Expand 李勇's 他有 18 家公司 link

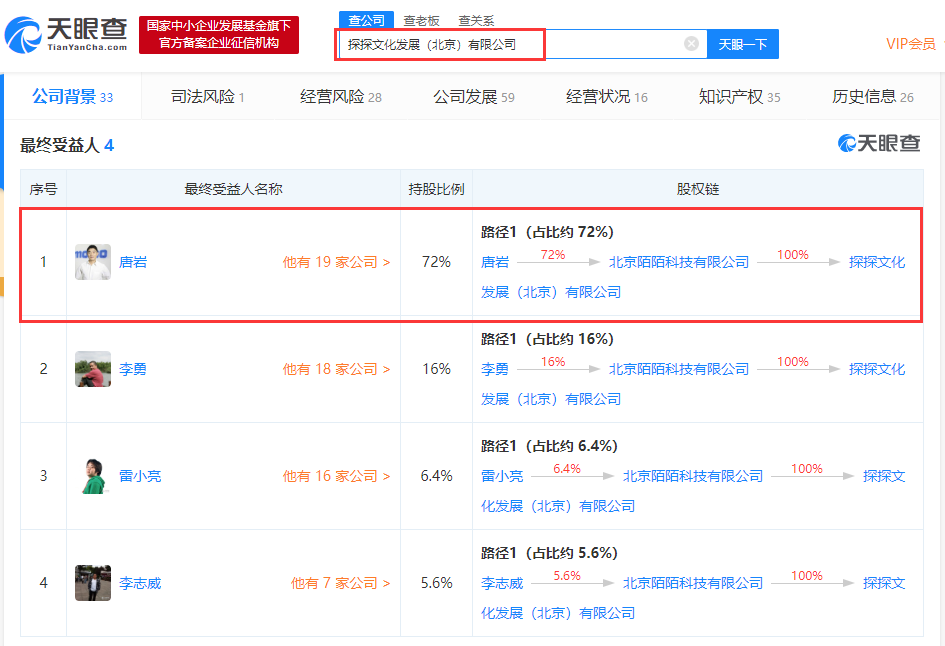336,369
